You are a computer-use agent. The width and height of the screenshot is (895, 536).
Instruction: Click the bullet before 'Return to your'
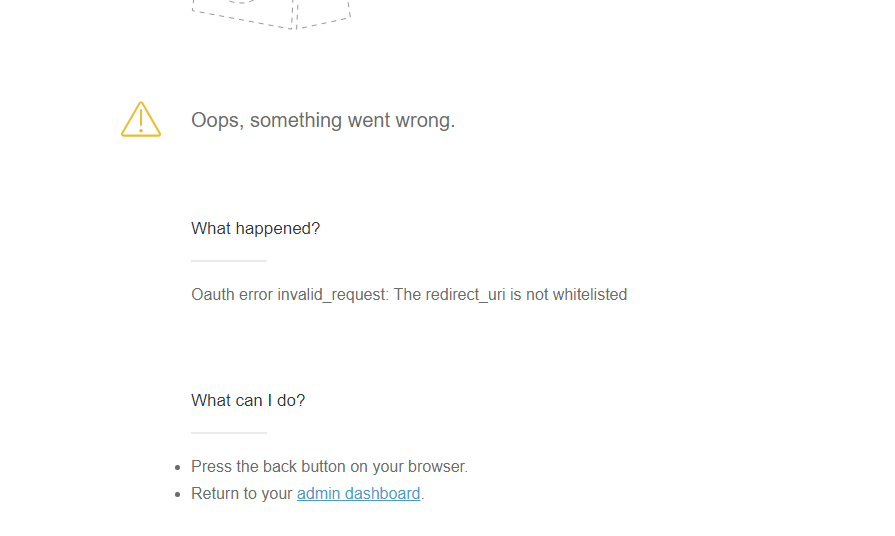coord(178,494)
